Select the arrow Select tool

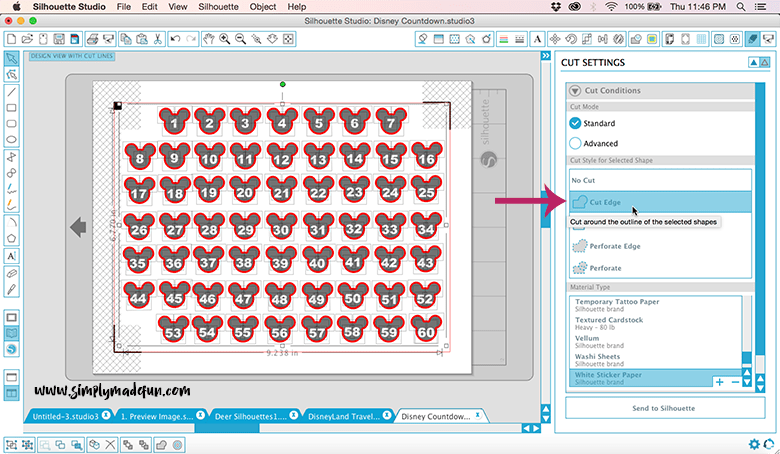click(x=11, y=58)
